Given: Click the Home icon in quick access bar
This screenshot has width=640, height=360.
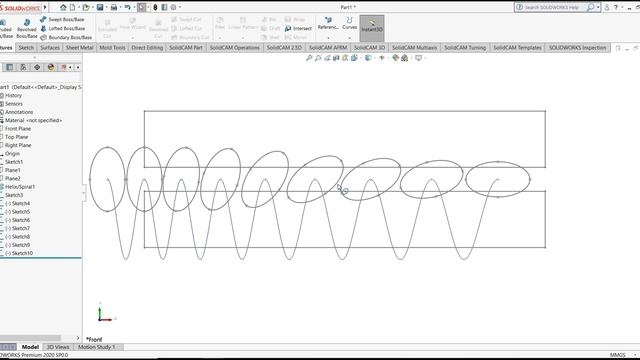Looking at the screenshot, I should pos(63,7).
